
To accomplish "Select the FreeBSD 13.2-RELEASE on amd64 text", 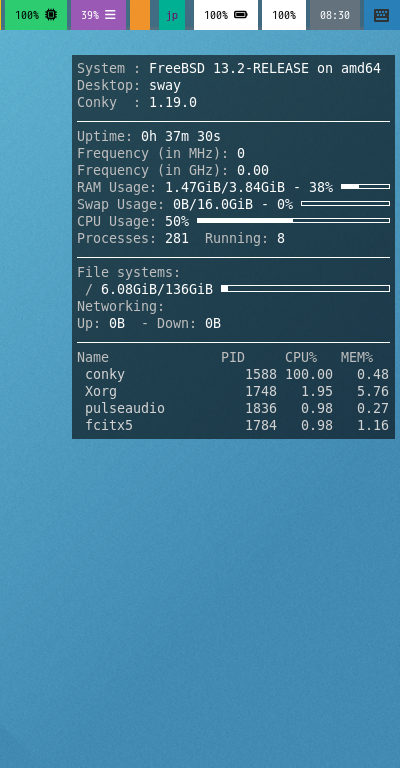I will pos(265,69).
